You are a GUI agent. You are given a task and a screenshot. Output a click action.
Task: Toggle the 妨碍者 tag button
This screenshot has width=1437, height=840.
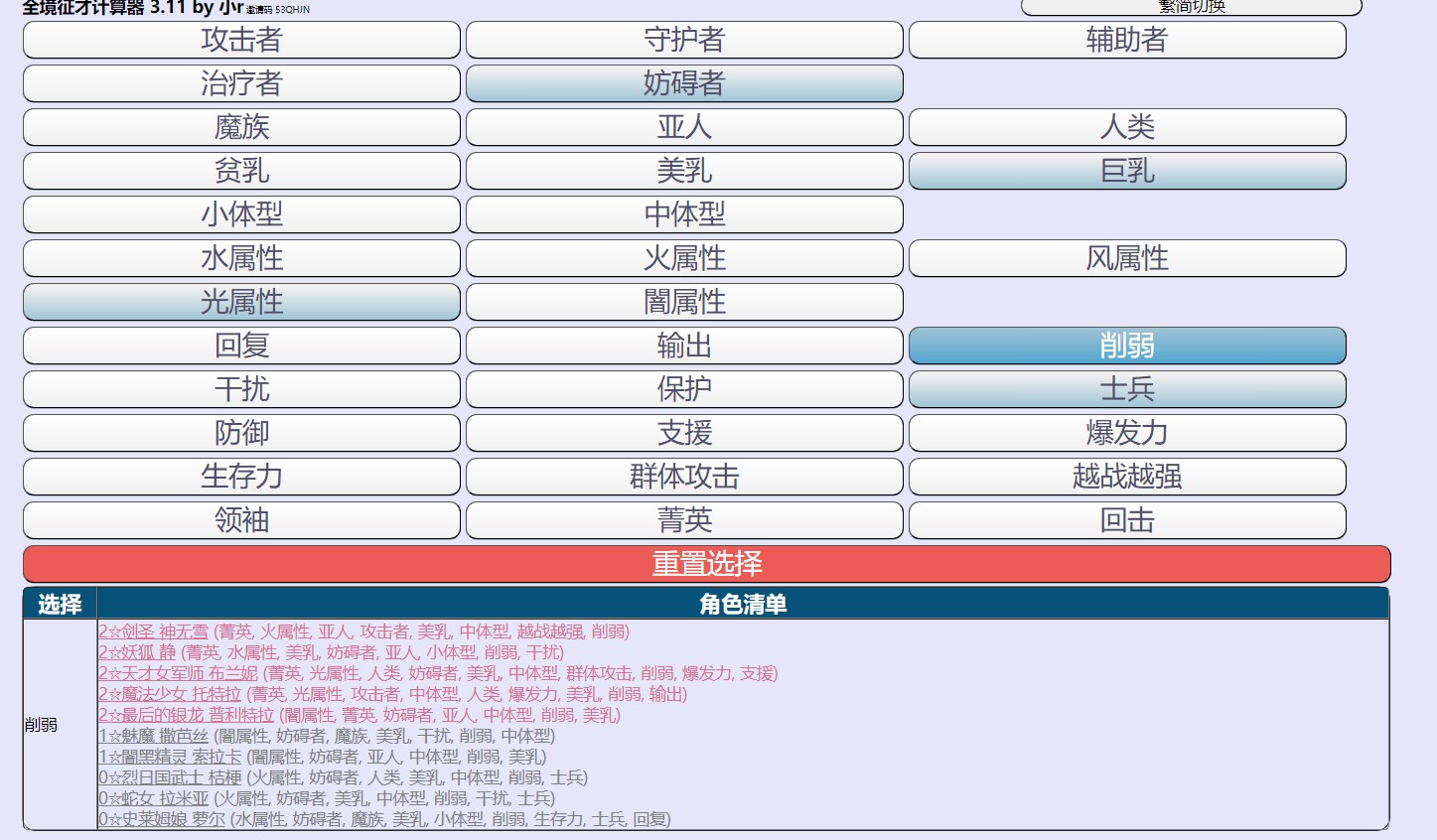pos(684,83)
